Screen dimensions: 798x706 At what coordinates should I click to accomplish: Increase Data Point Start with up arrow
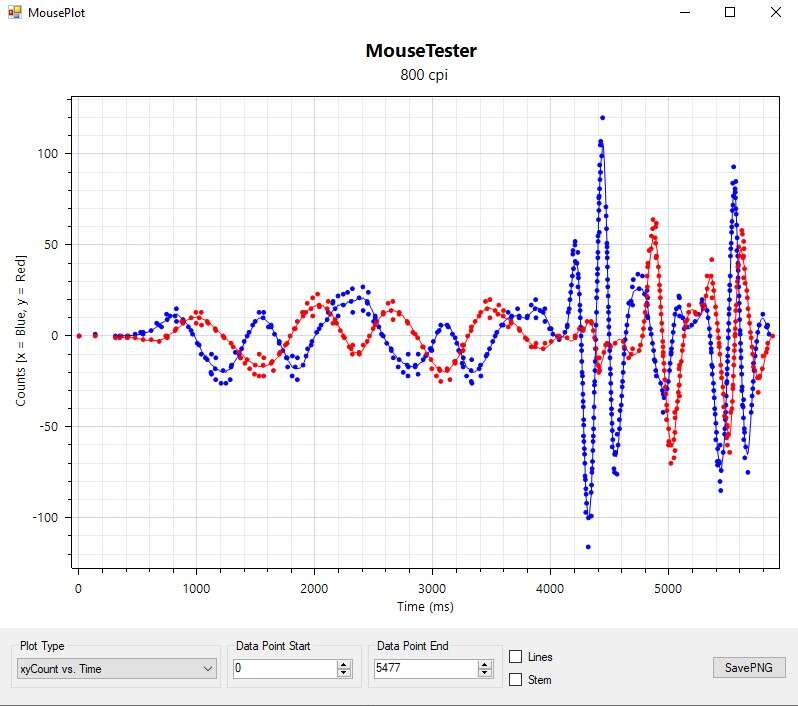(x=344, y=664)
